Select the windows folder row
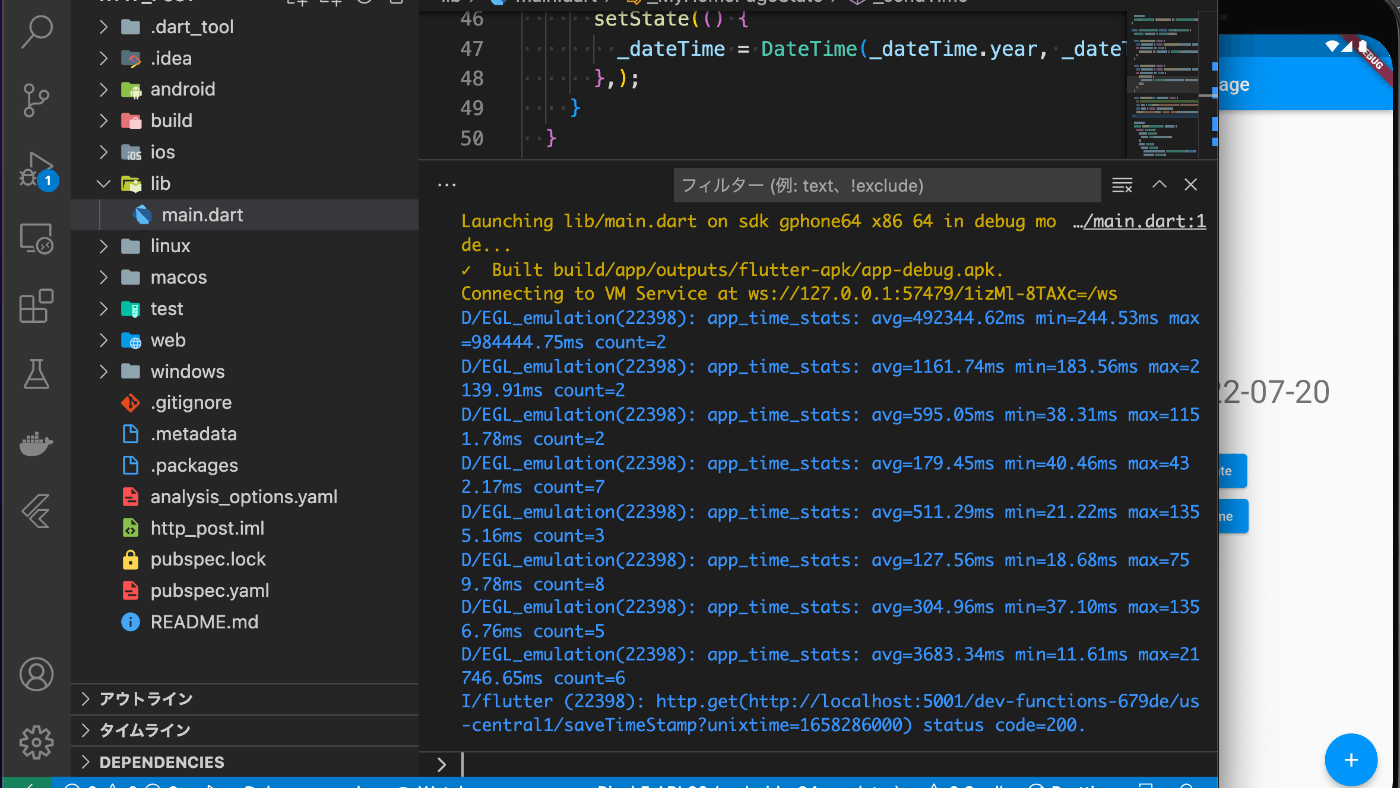 coord(245,371)
